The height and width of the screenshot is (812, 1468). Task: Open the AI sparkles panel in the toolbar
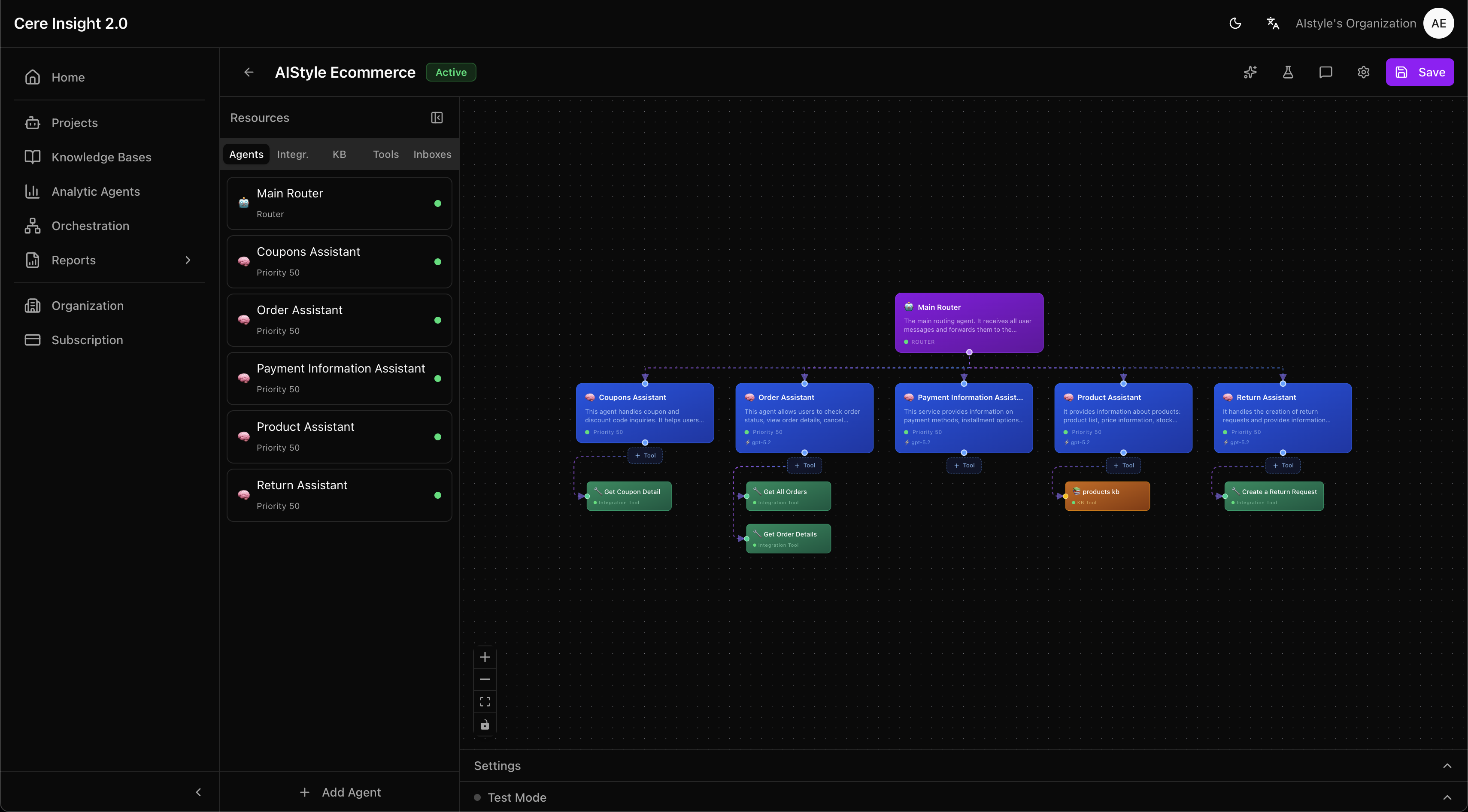pyautogui.click(x=1250, y=72)
